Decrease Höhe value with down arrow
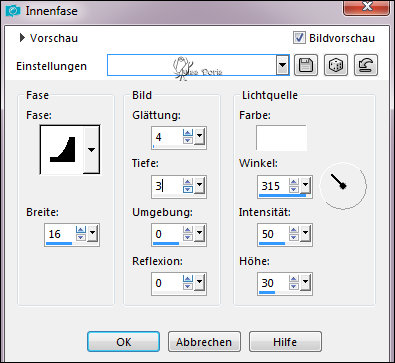The image size is (395, 363). 294,286
